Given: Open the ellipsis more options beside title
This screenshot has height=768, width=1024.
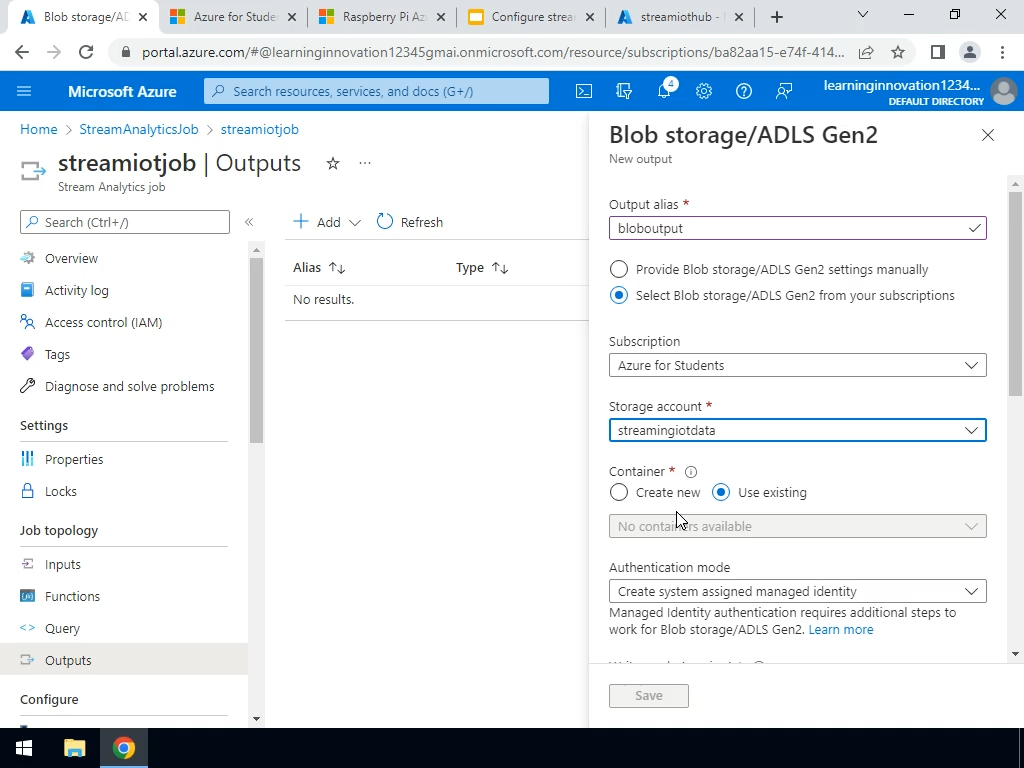Looking at the screenshot, I should pyautogui.click(x=365, y=163).
